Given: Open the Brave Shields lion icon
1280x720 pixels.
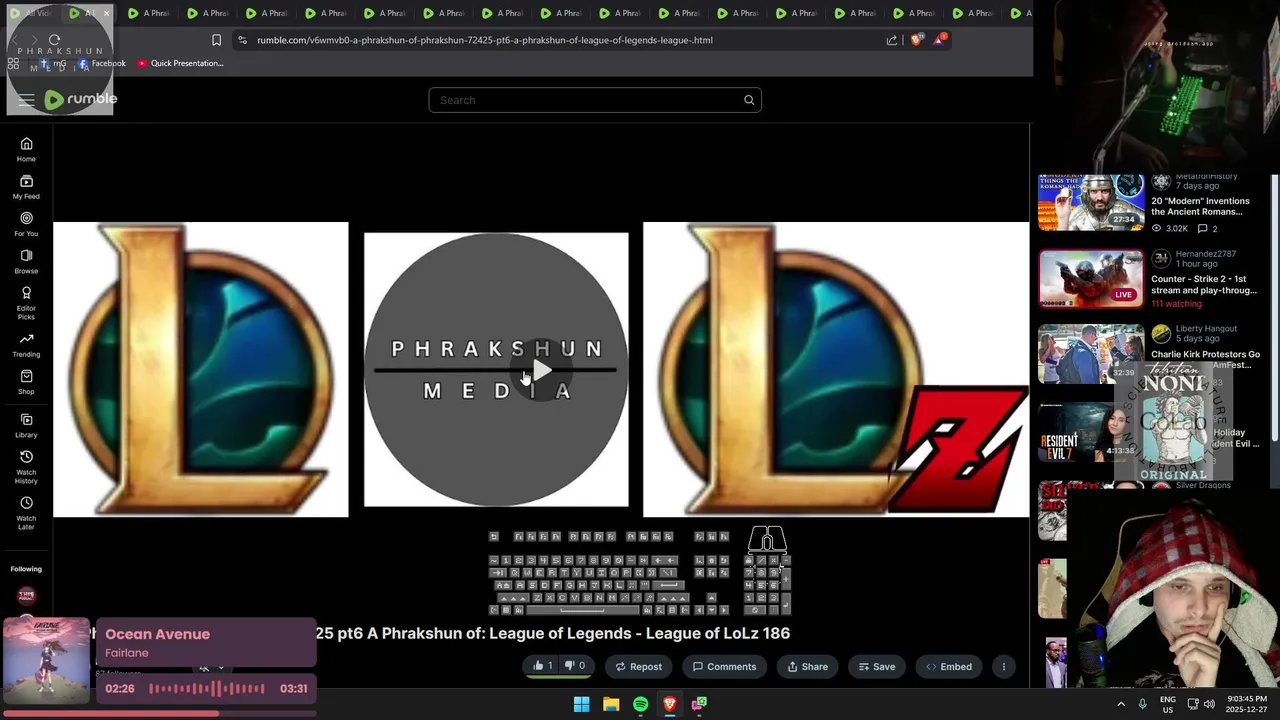Looking at the screenshot, I should pyautogui.click(x=916, y=40).
